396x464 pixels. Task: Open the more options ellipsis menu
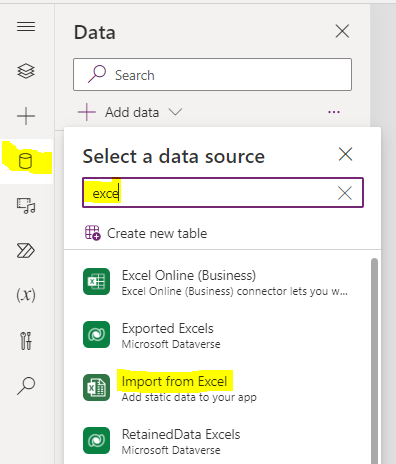point(334,112)
